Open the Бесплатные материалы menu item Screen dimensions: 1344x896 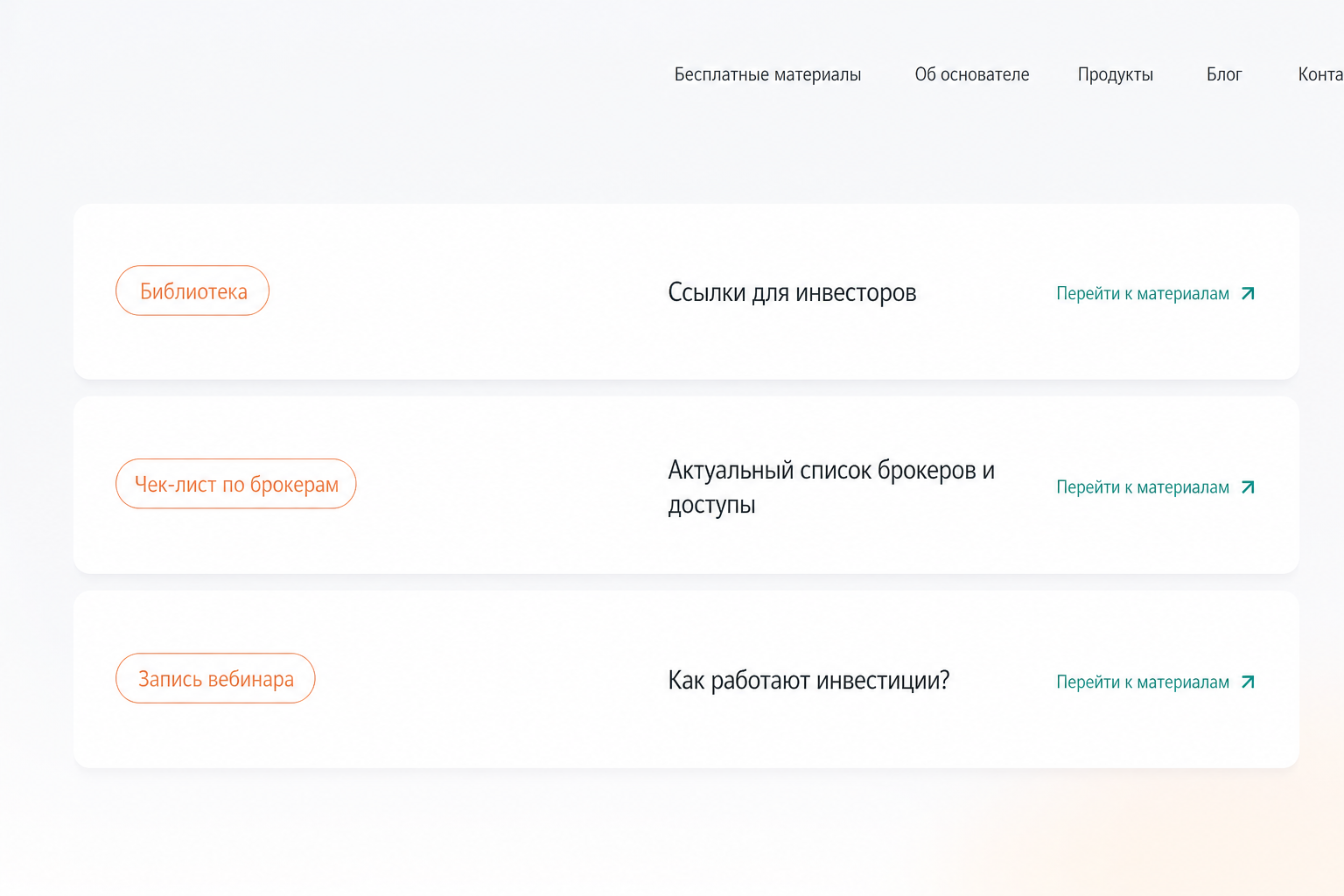coord(767,74)
